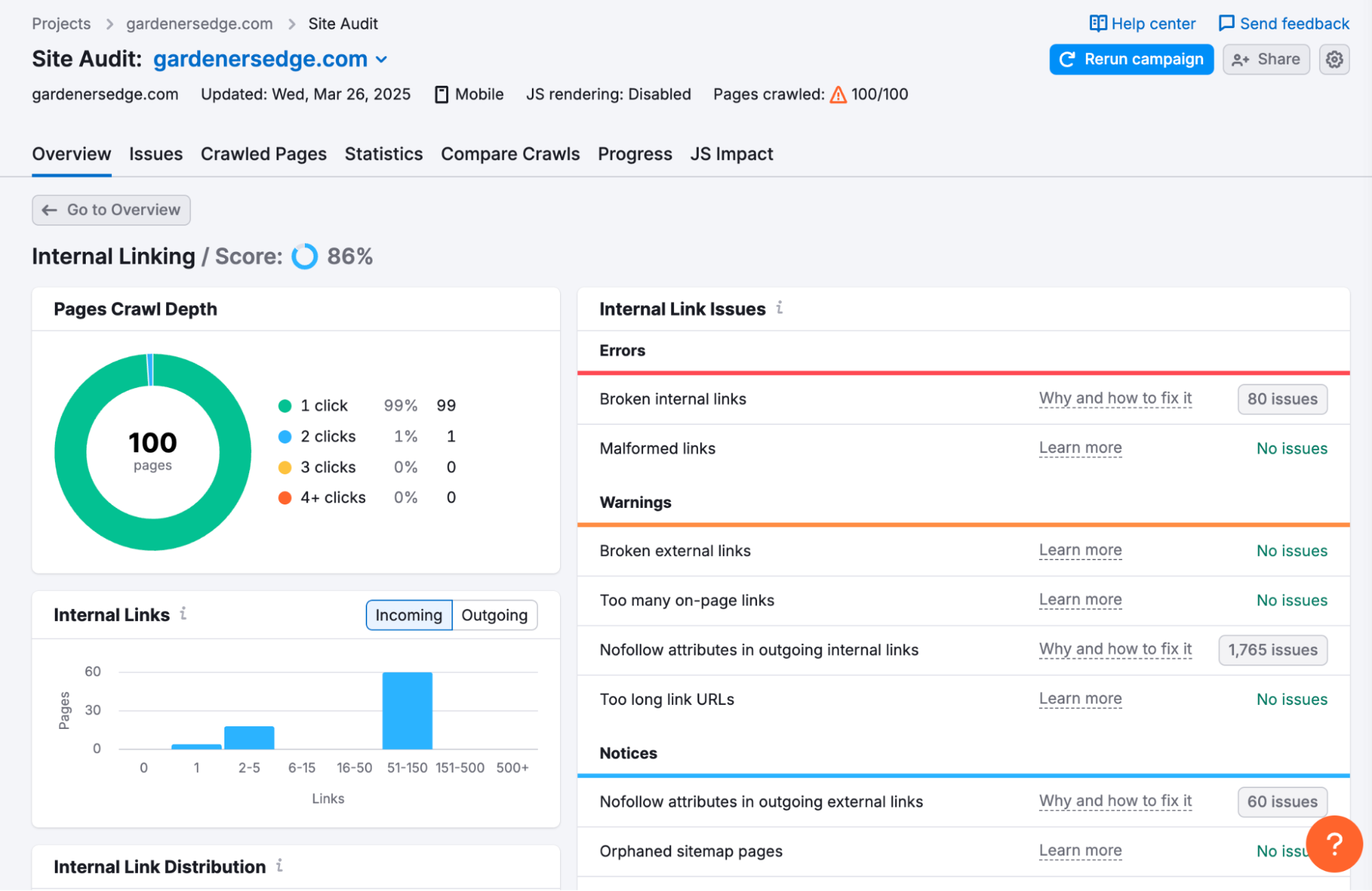Open the 80 issues broken links button
Viewport: 1372px width, 891px height.
1281,399
